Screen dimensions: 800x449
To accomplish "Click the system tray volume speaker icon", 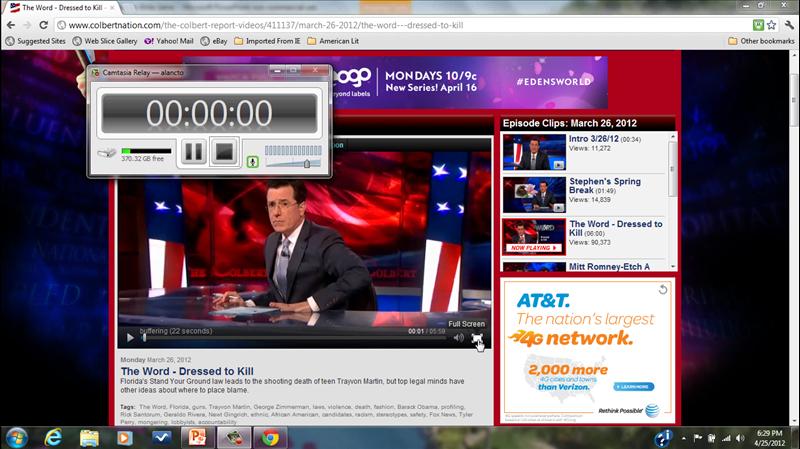I will point(740,438).
